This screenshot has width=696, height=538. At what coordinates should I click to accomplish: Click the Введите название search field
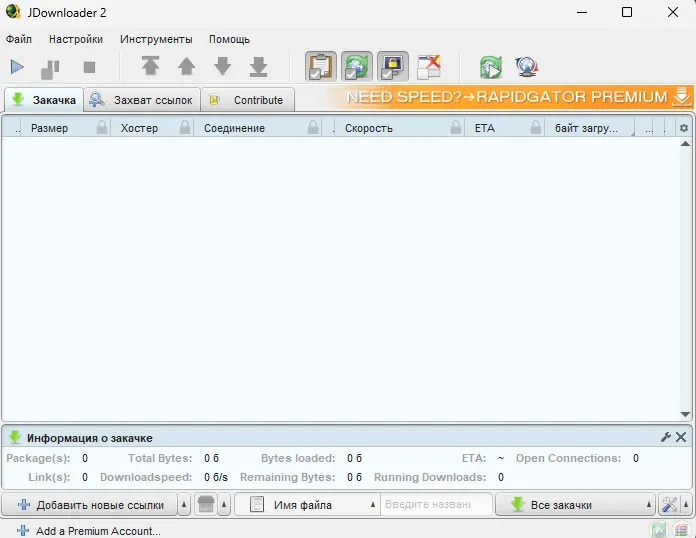(436, 505)
